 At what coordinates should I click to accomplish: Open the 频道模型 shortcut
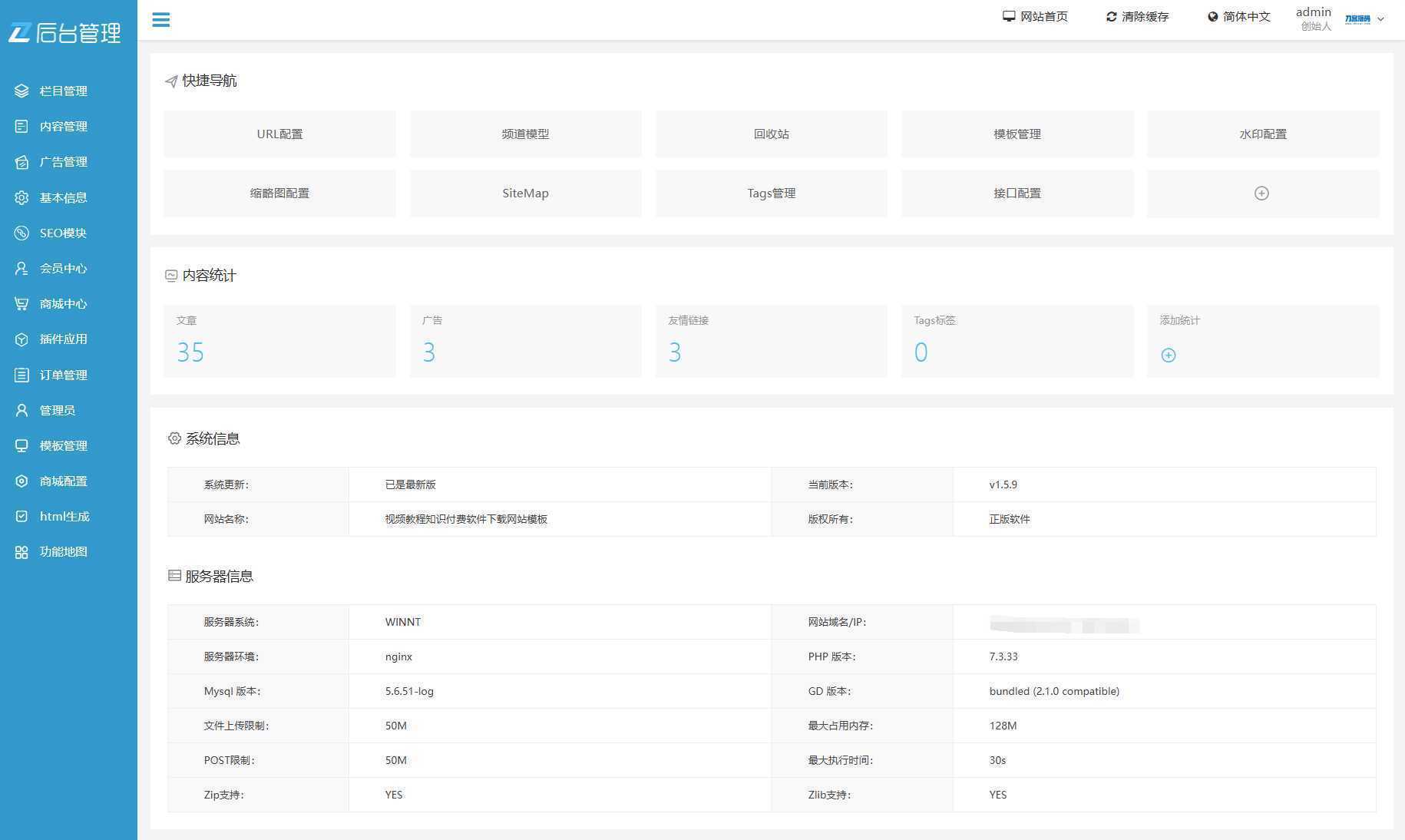click(x=526, y=134)
